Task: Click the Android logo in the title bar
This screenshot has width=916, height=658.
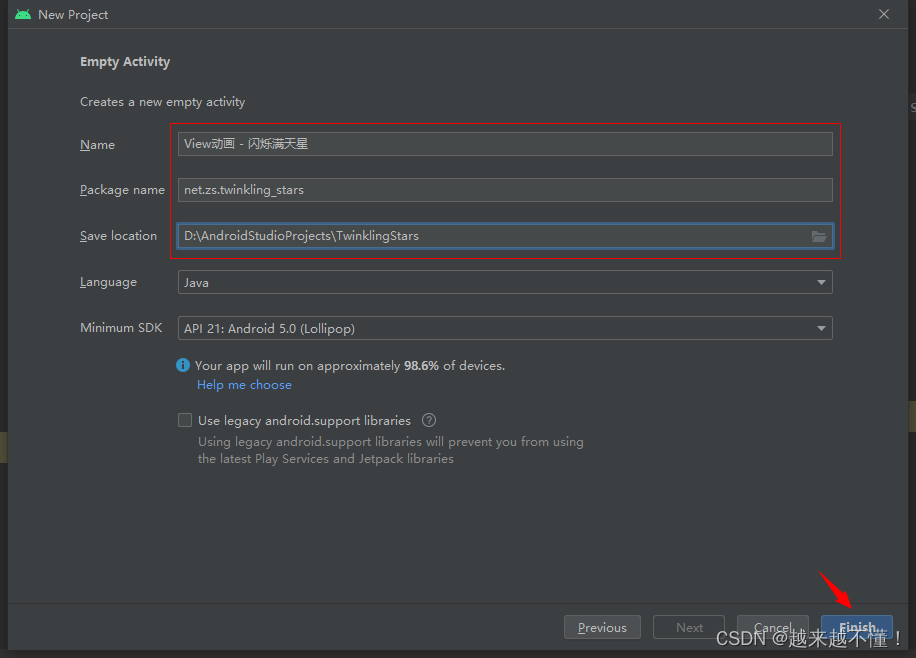Action: tap(23, 15)
